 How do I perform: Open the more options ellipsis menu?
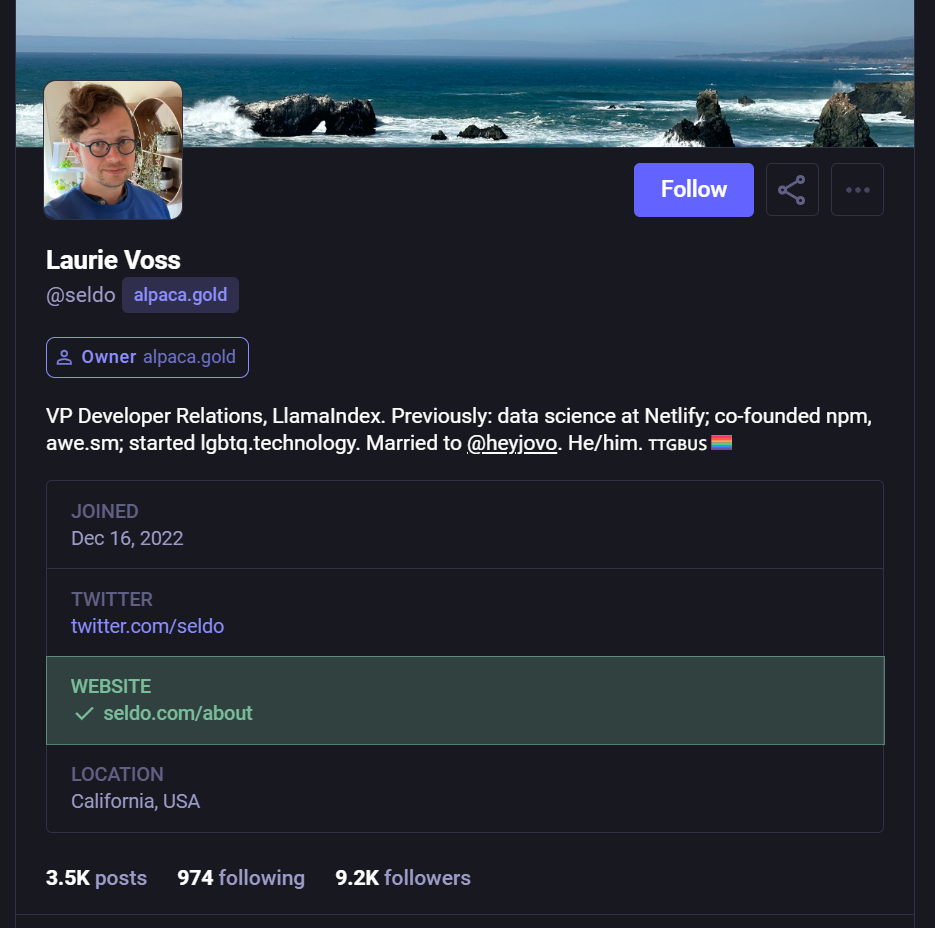(857, 189)
